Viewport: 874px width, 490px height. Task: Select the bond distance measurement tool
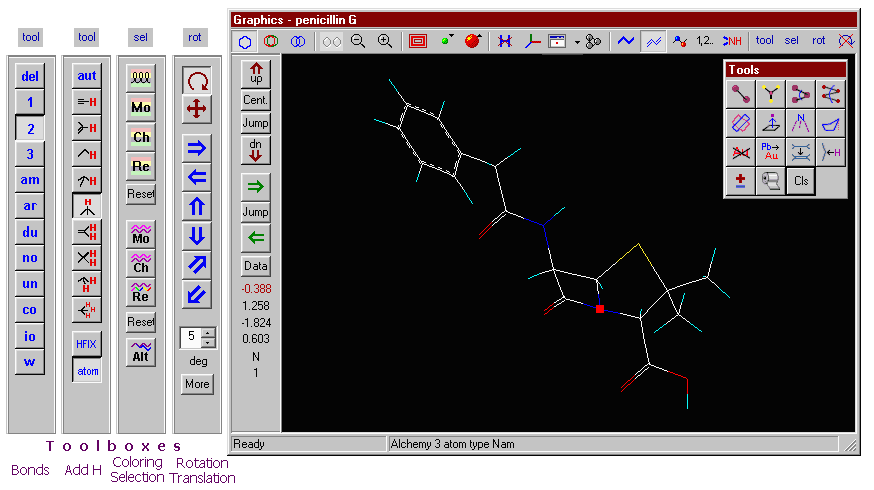click(741, 94)
